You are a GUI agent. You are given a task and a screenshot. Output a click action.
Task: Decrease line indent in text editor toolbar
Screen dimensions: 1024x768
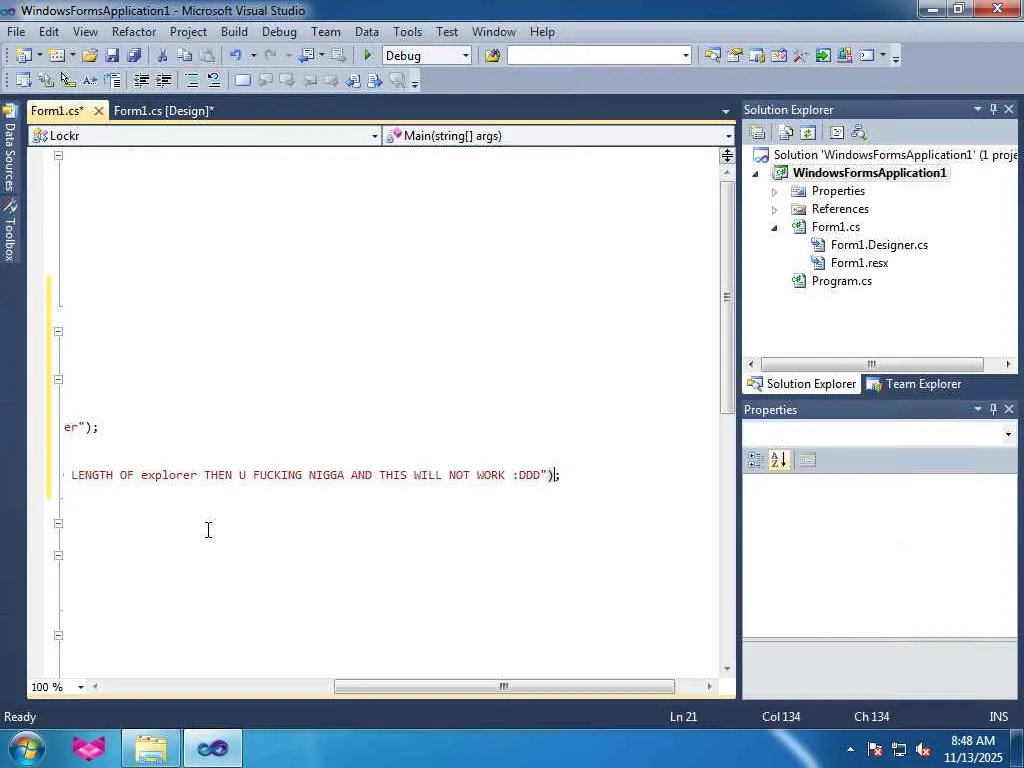pyautogui.click(x=141, y=80)
